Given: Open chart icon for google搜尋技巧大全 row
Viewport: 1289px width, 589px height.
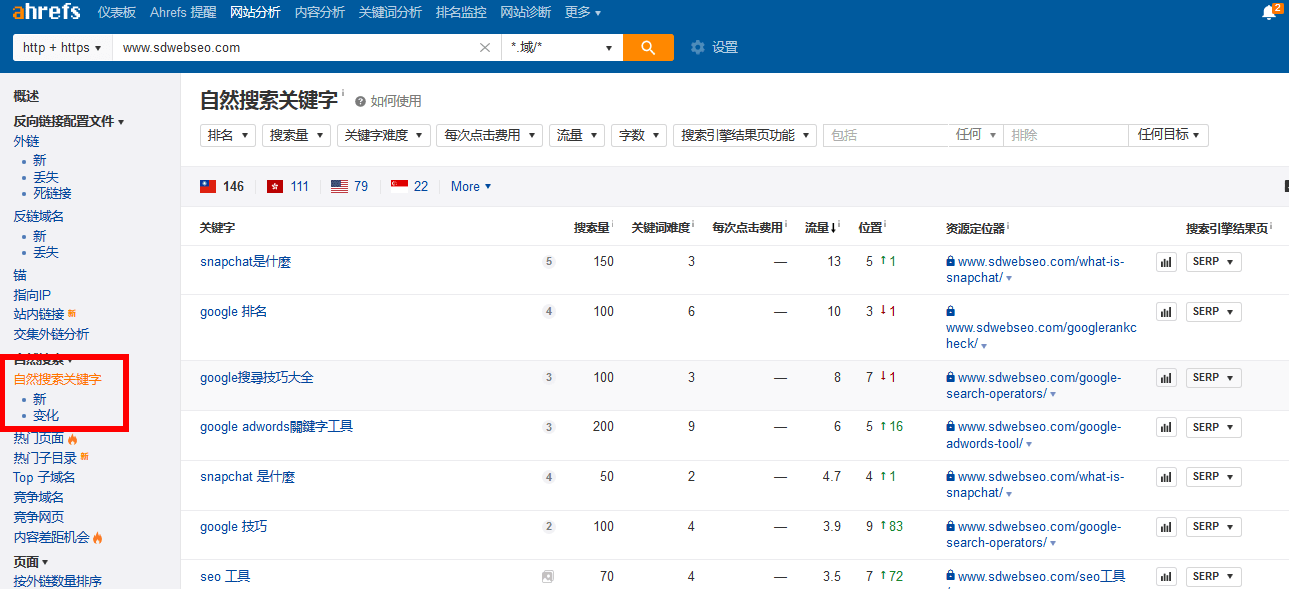Looking at the screenshot, I should (1166, 378).
